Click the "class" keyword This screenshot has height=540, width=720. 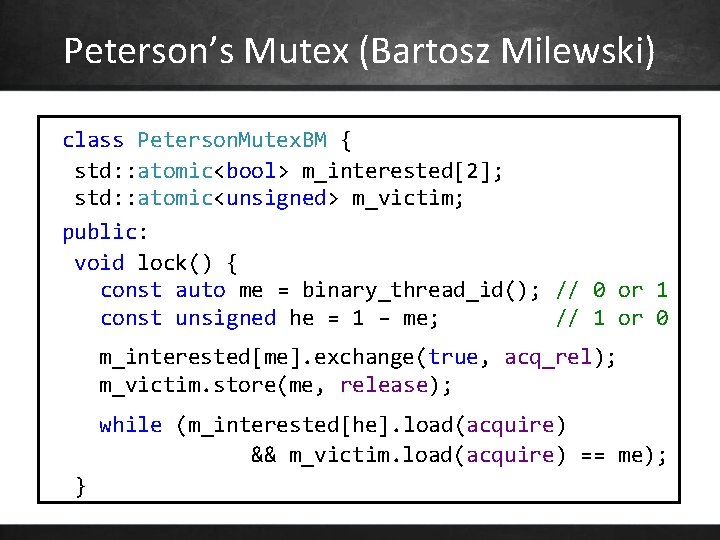(93, 140)
